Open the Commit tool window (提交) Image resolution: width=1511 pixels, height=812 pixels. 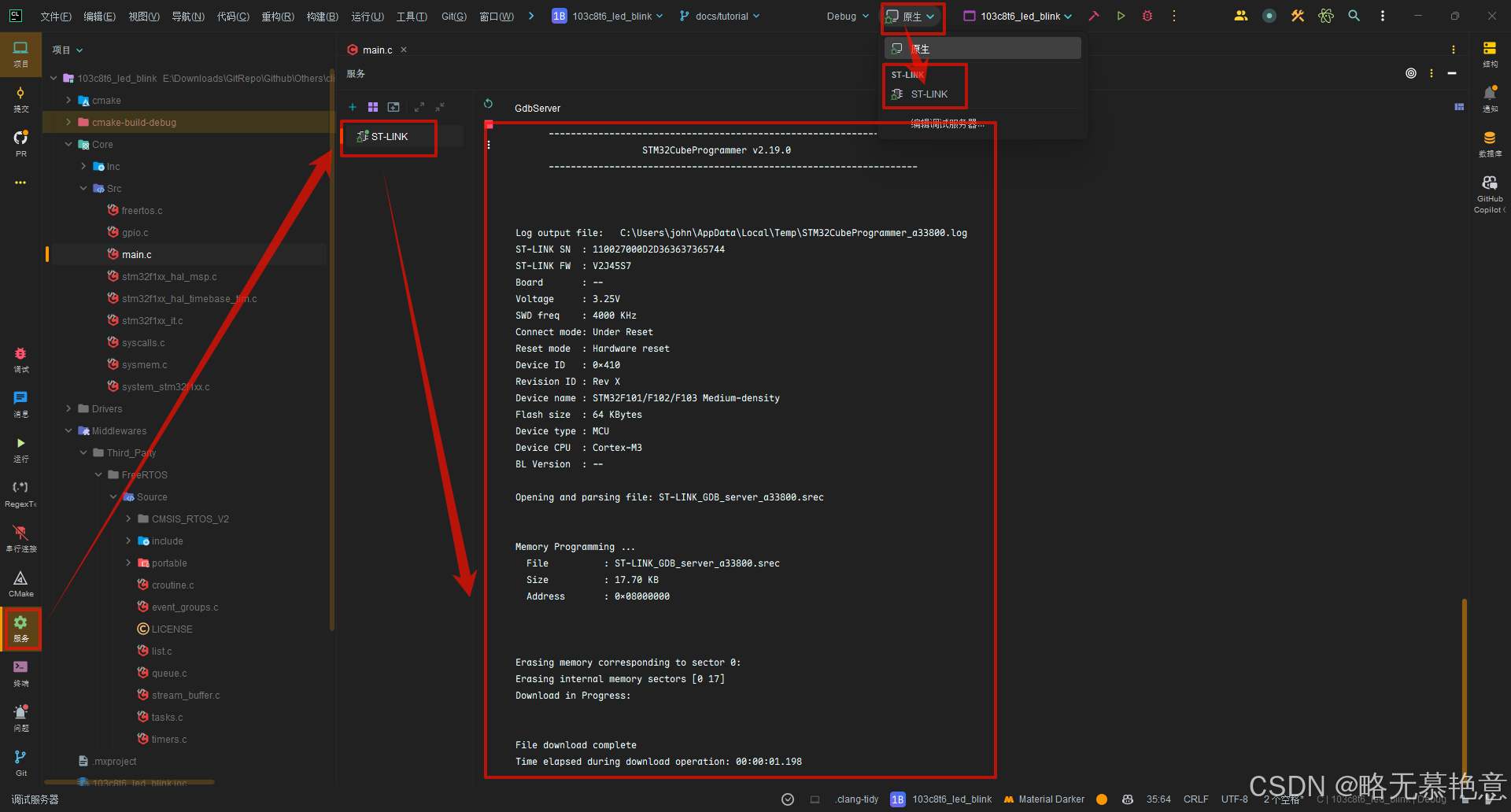pos(20,99)
